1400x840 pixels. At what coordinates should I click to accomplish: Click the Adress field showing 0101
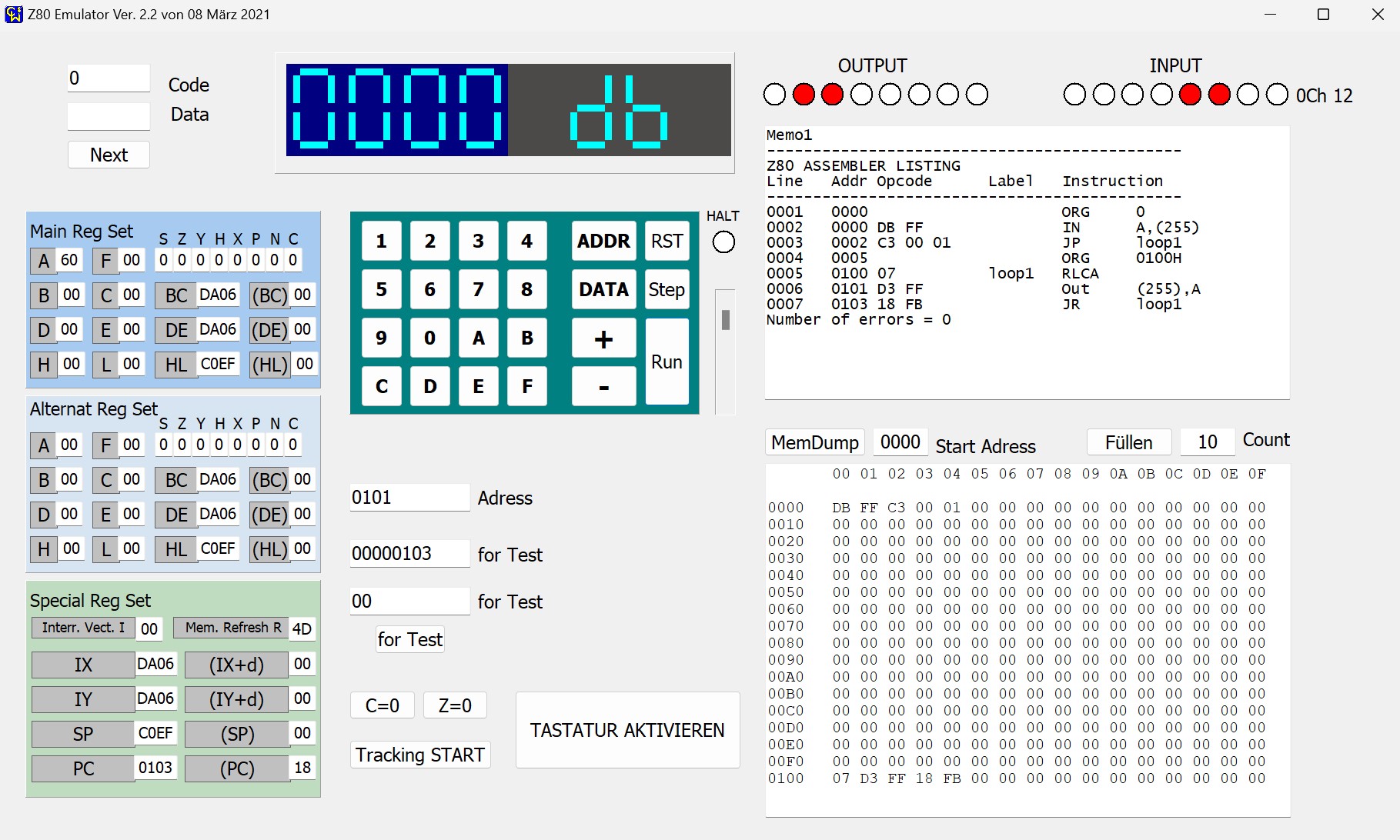pos(409,497)
